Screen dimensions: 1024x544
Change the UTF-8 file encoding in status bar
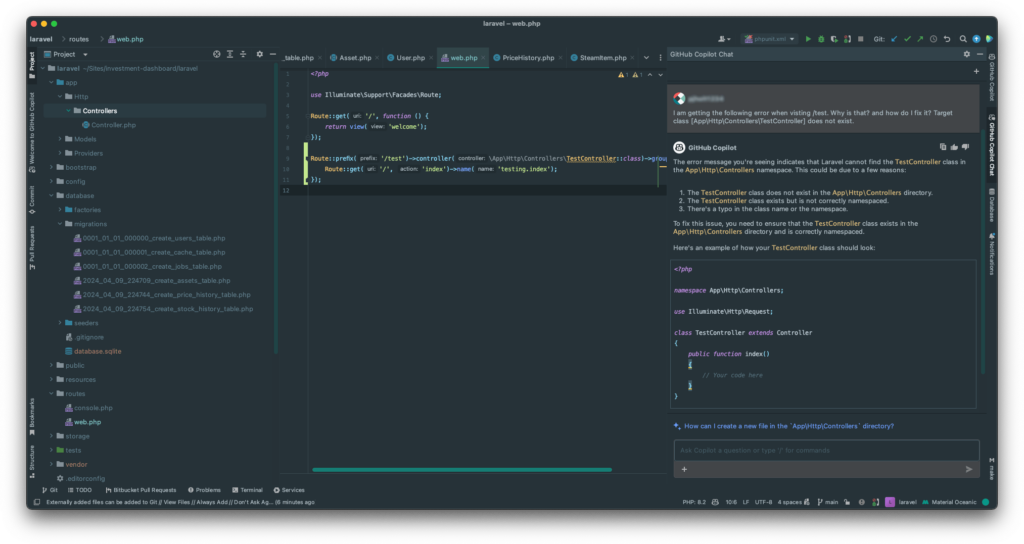point(763,502)
